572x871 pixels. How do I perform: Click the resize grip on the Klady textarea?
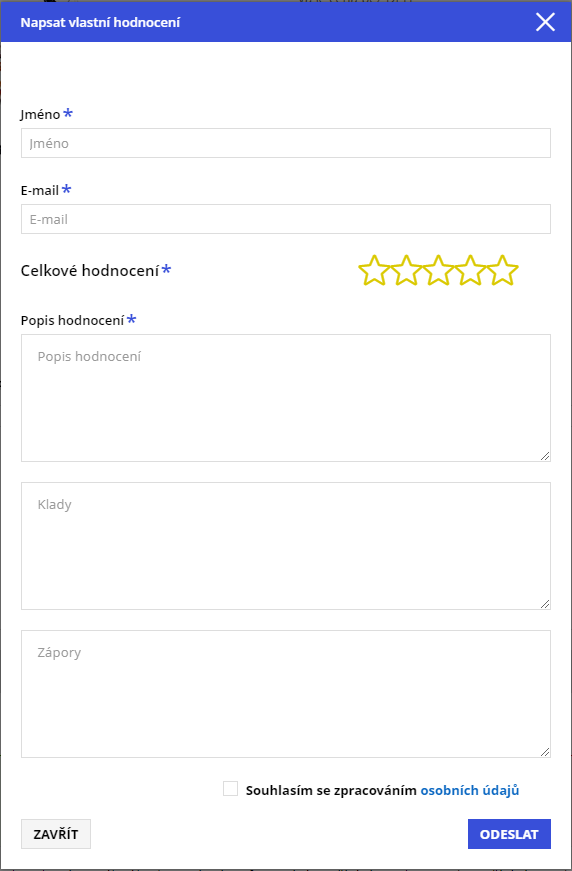coord(545,604)
